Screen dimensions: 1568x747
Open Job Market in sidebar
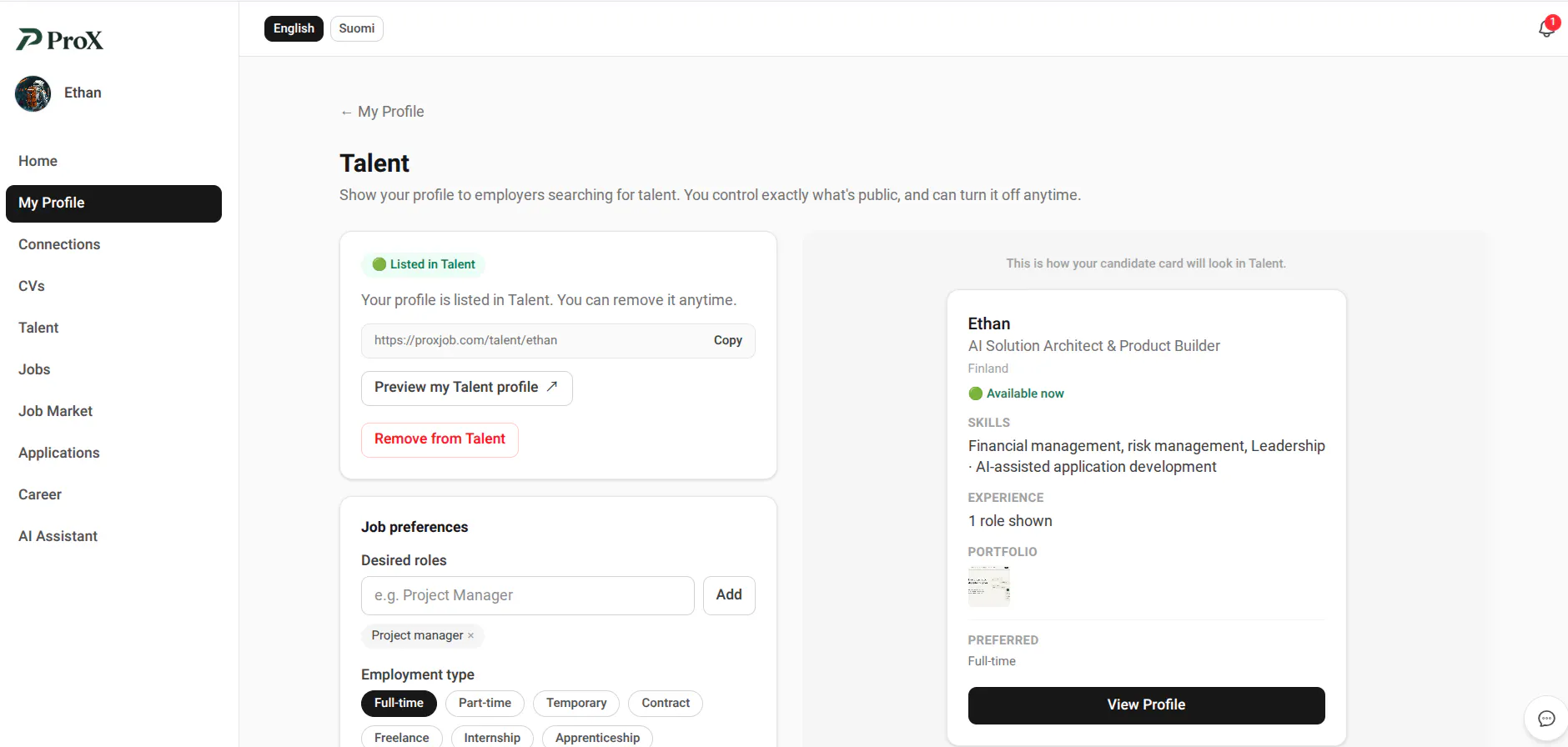click(113, 411)
